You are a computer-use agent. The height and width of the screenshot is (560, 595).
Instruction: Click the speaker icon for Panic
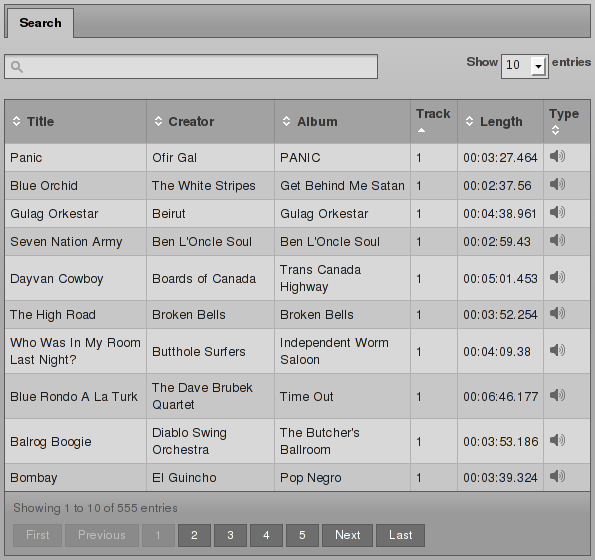(557, 156)
